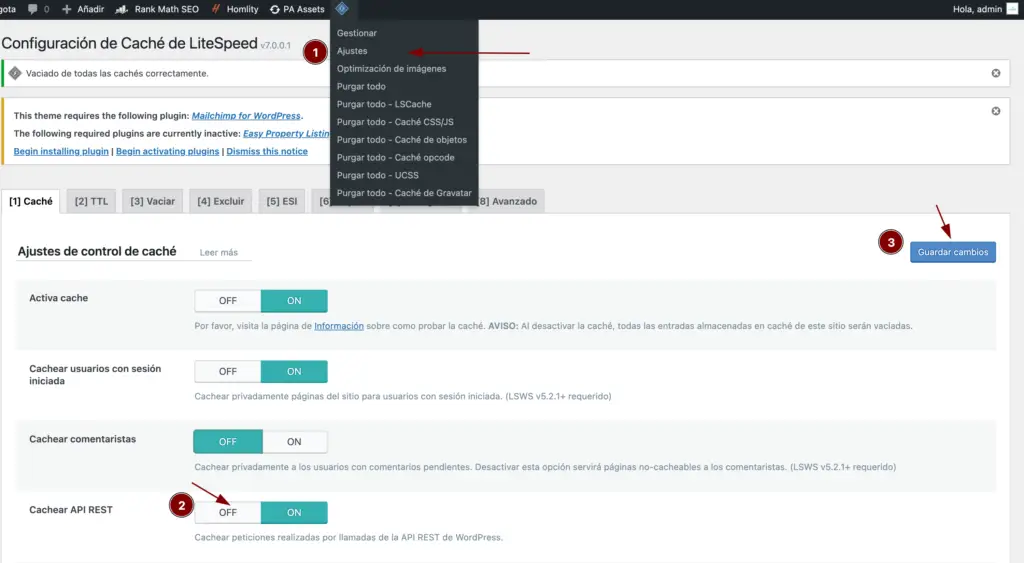The height and width of the screenshot is (563, 1024).
Task: Select Purgar todo - Caché opcode
Action: (x=396, y=157)
